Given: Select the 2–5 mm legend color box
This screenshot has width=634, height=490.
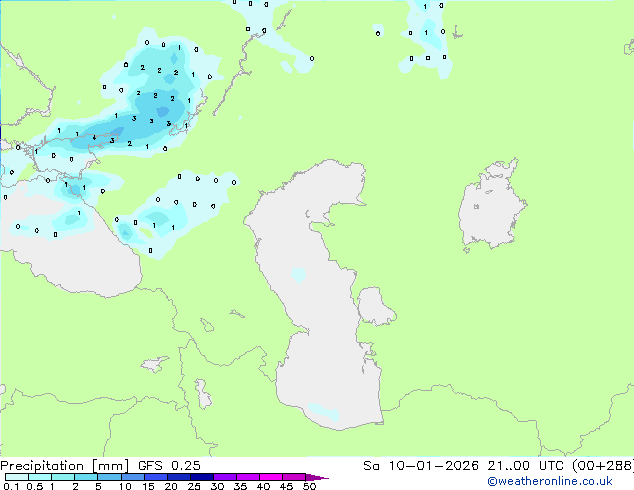Looking at the screenshot, I should [x=87, y=477].
